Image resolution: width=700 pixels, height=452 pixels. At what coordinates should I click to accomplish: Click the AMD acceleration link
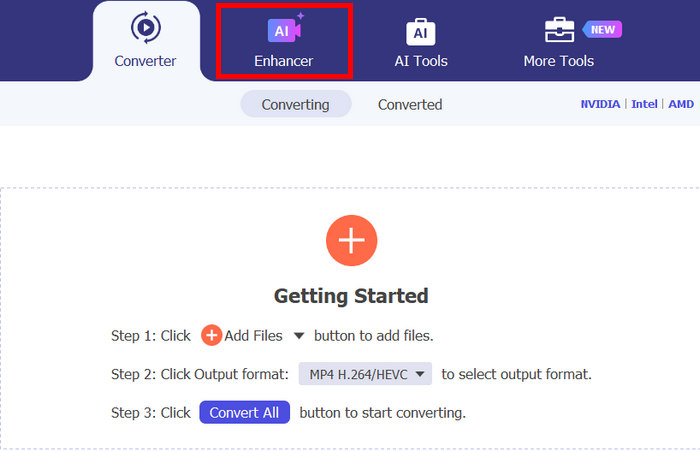[681, 104]
